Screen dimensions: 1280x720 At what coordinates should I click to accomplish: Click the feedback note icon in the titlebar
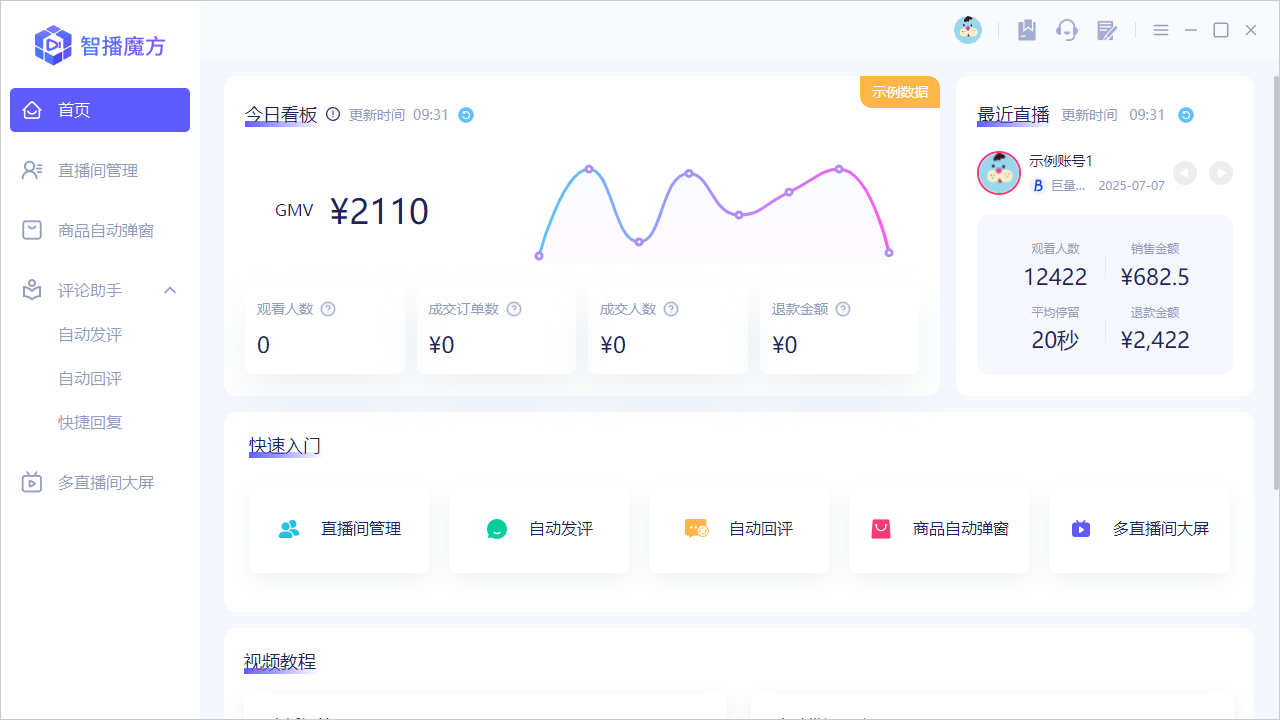(x=1107, y=30)
